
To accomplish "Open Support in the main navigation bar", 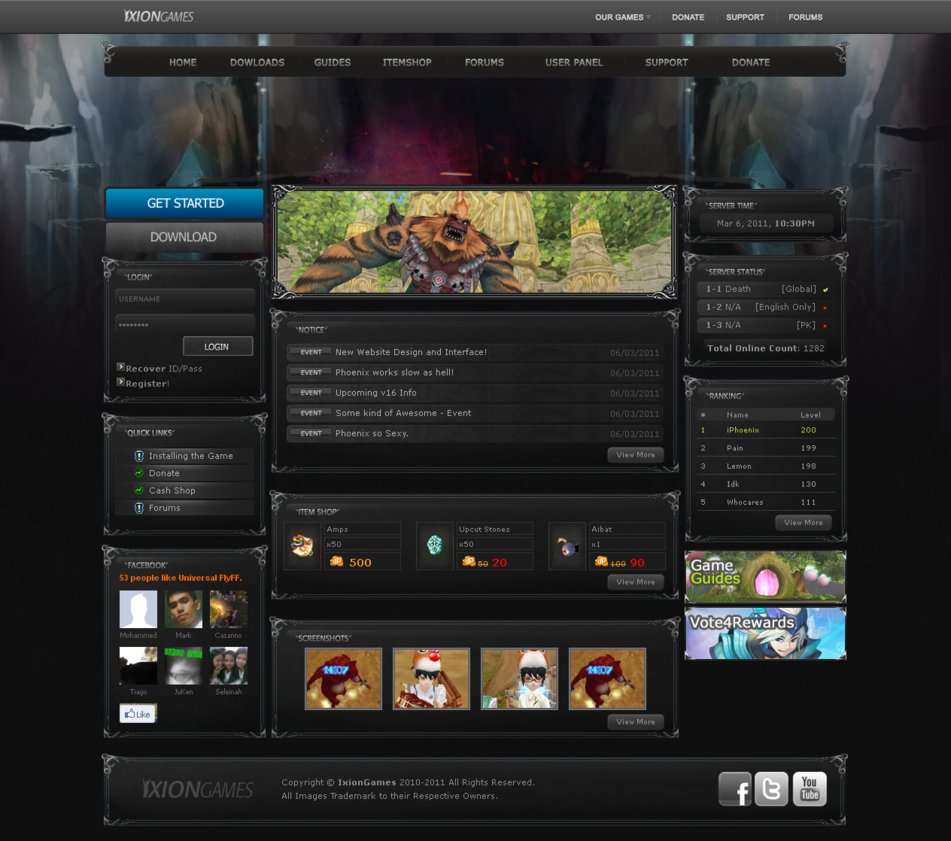I will (666, 62).
